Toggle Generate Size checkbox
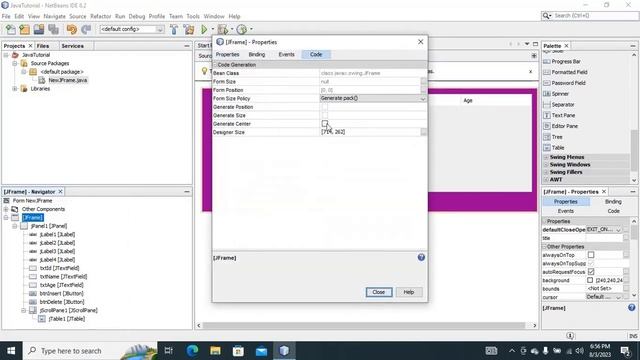 [324, 116]
